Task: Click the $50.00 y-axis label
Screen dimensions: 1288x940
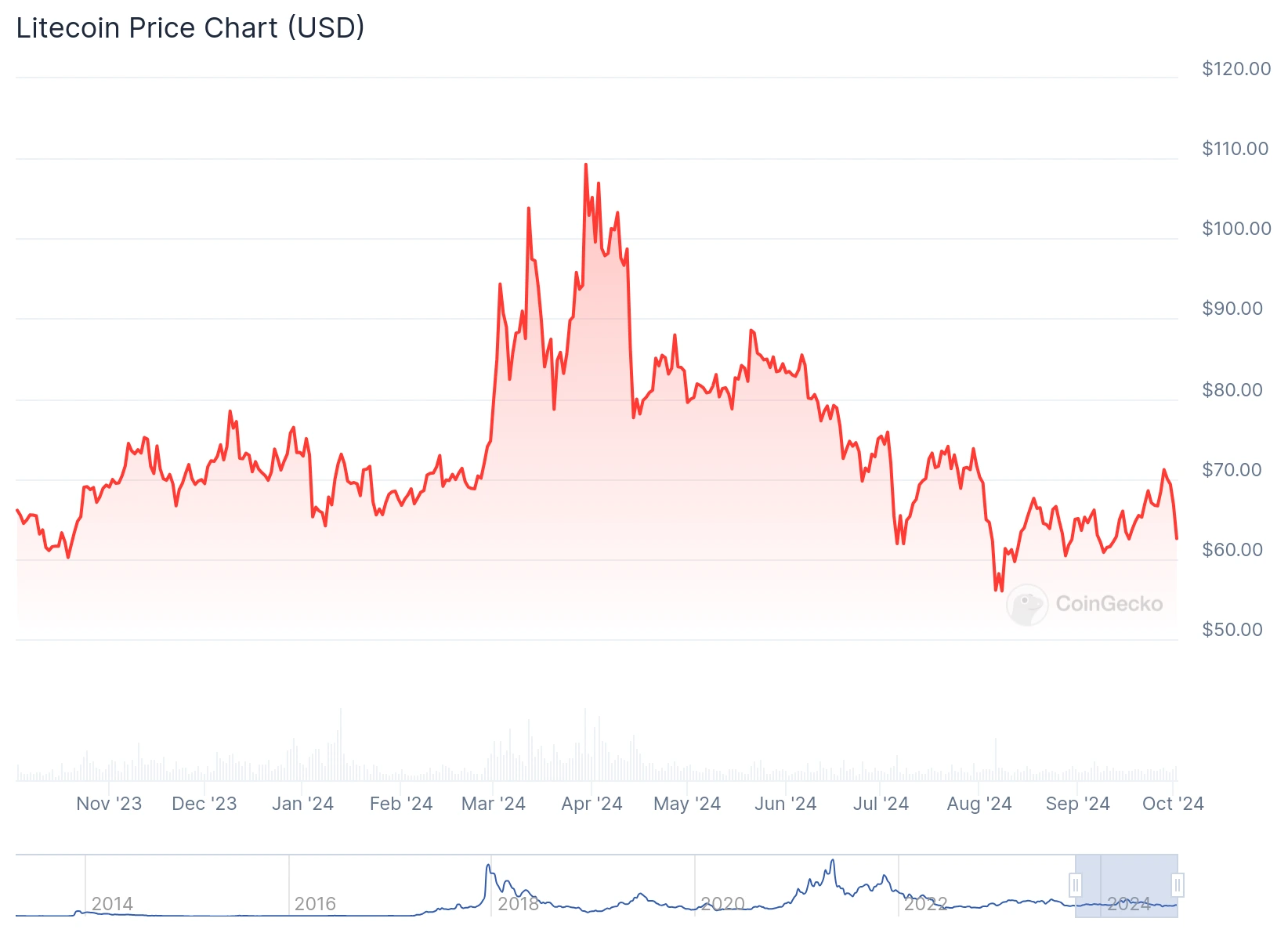Action: coord(1232,630)
